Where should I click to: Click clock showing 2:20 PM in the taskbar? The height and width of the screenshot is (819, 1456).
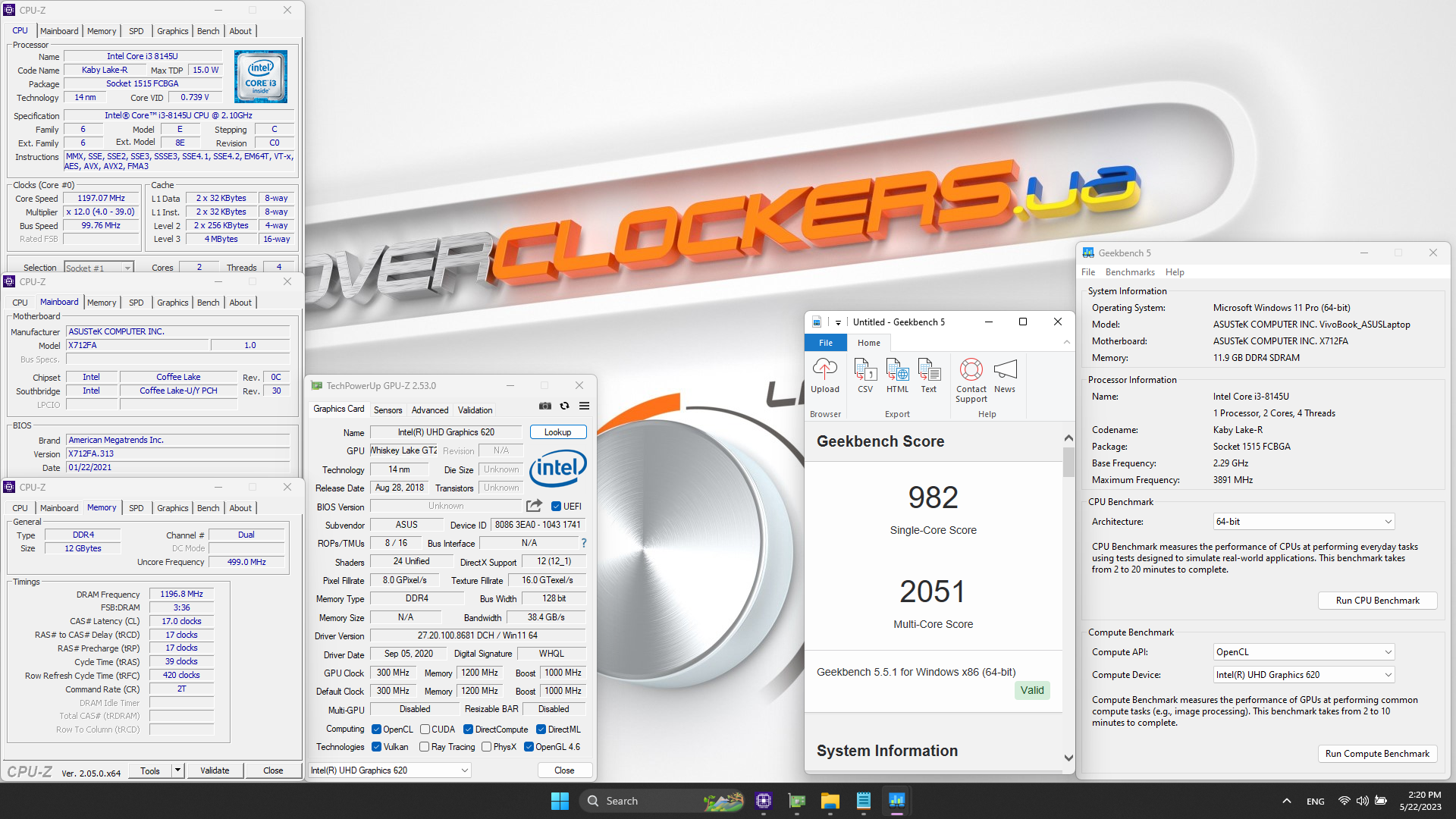pyautogui.click(x=1423, y=795)
